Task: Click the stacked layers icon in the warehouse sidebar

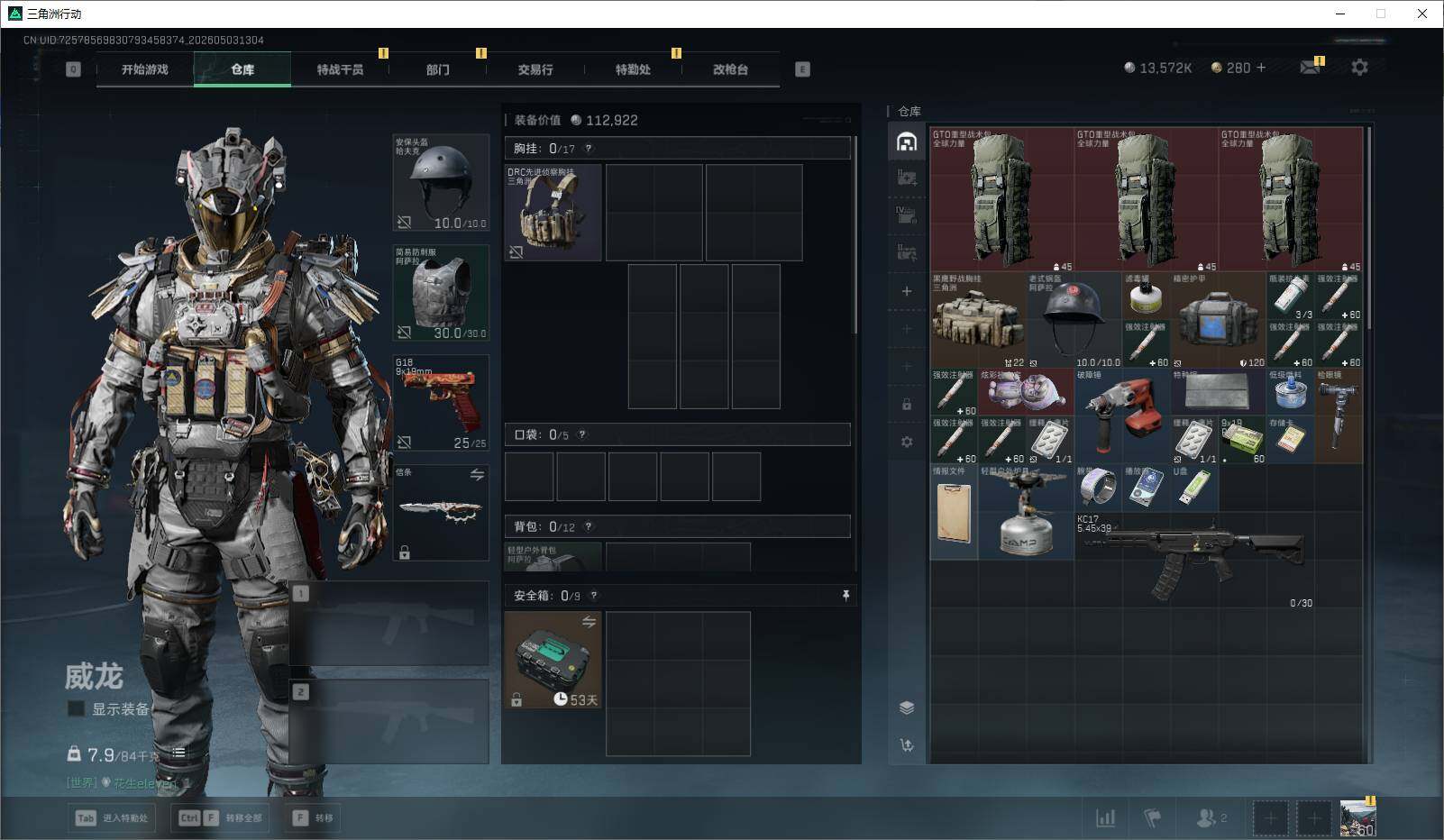Action: (x=907, y=708)
